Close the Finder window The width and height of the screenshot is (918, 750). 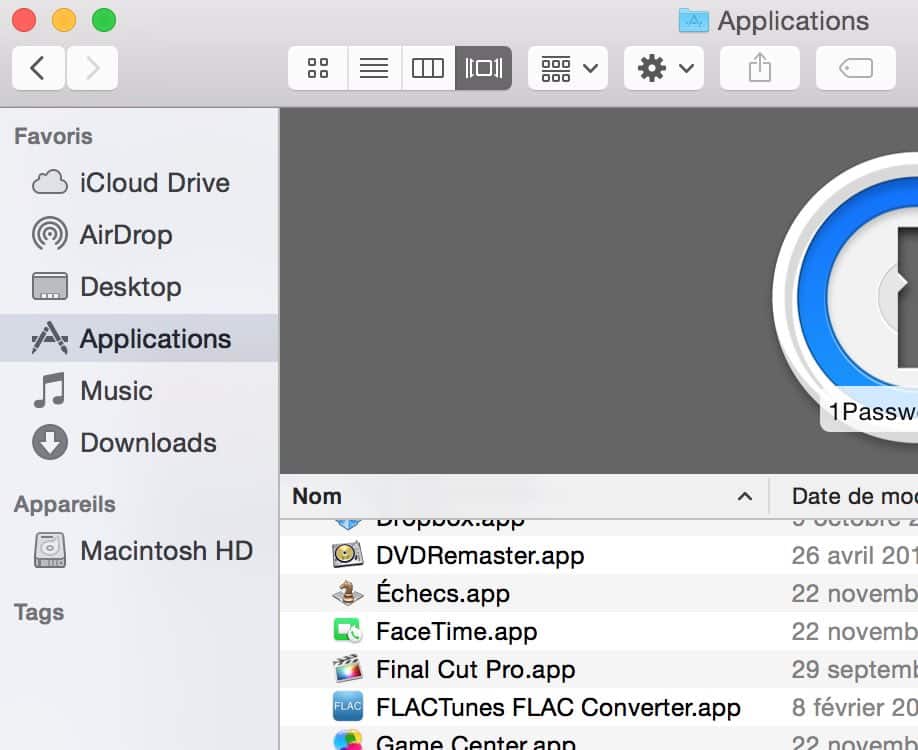pyautogui.click(x=24, y=20)
